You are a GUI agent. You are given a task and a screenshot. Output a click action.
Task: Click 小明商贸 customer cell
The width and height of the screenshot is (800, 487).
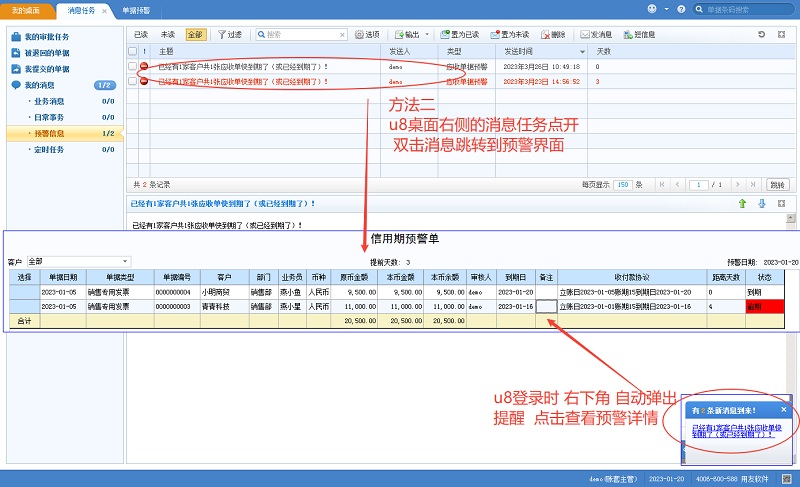tap(224, 292)
